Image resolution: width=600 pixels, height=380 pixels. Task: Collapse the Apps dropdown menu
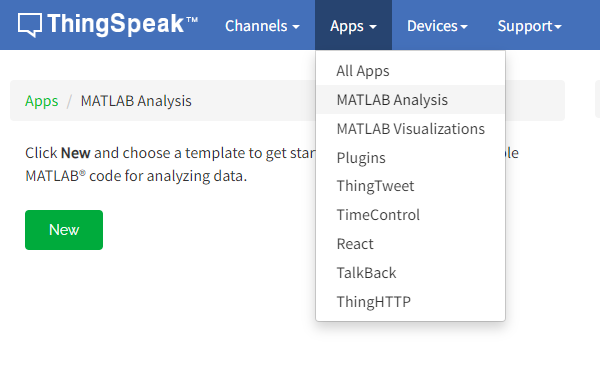[353, 26]
